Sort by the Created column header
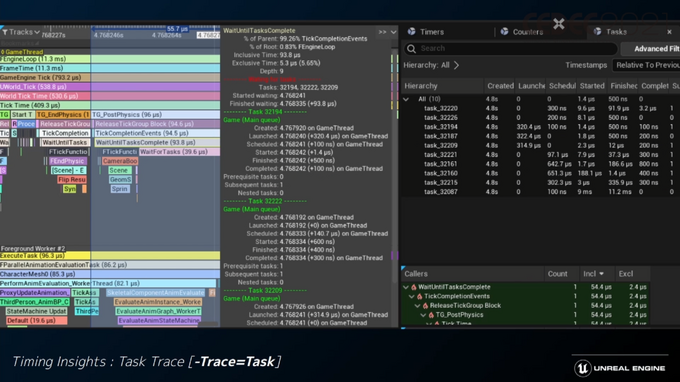 (x=500, y=86)
